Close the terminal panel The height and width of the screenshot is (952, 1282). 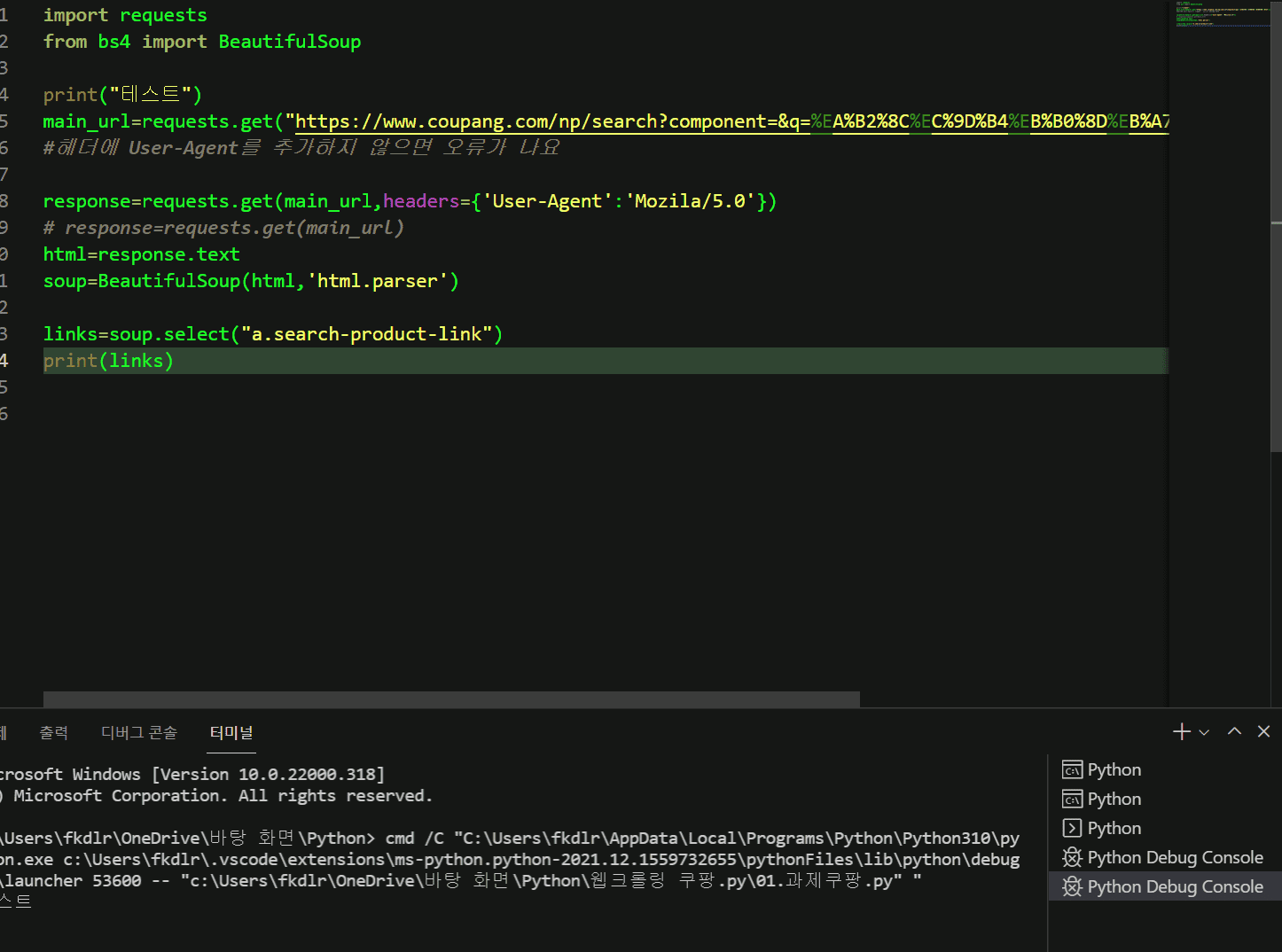[x=1264, y=731]
